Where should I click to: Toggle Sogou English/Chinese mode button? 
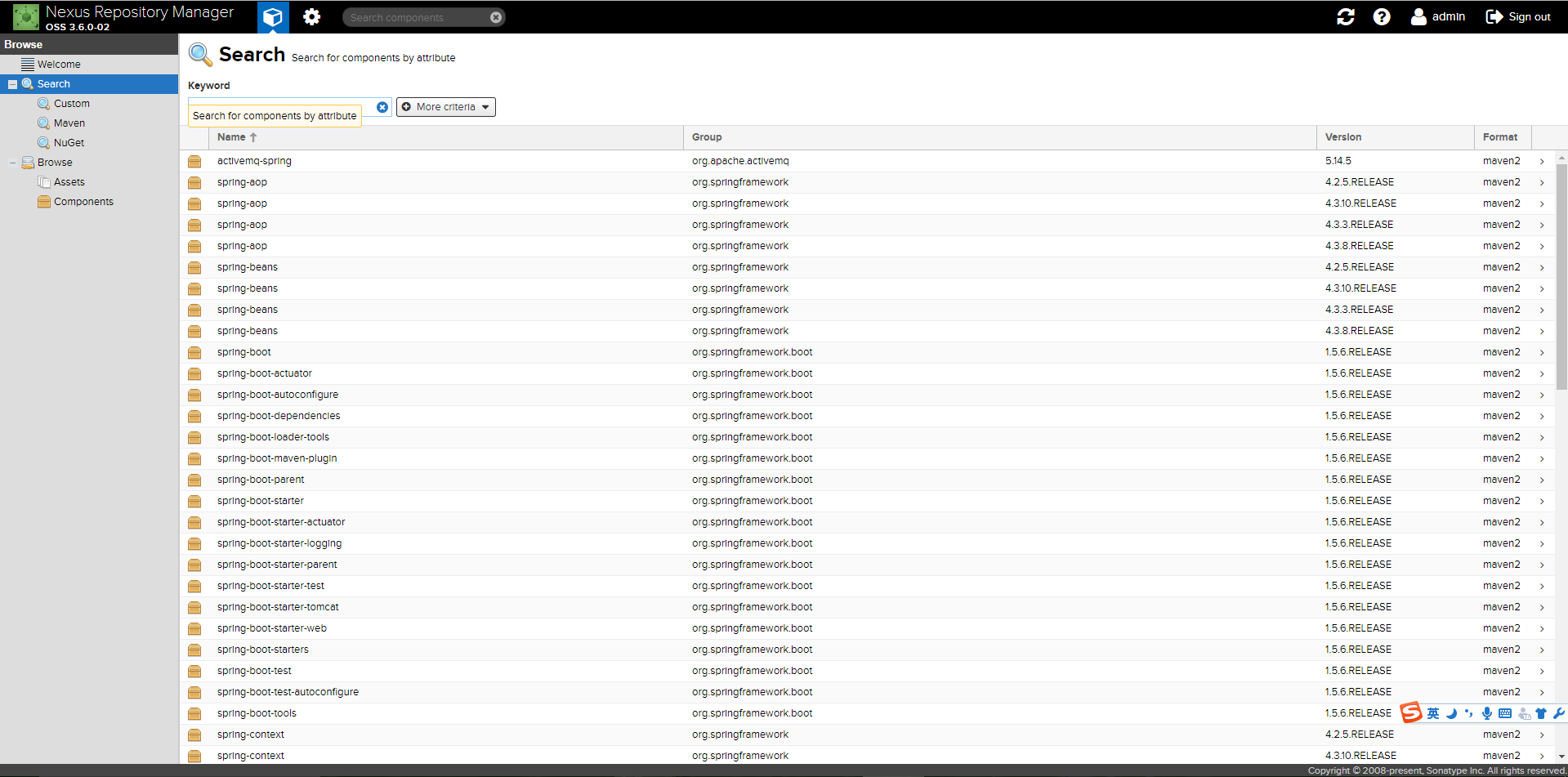click(x=1433, y=713)
